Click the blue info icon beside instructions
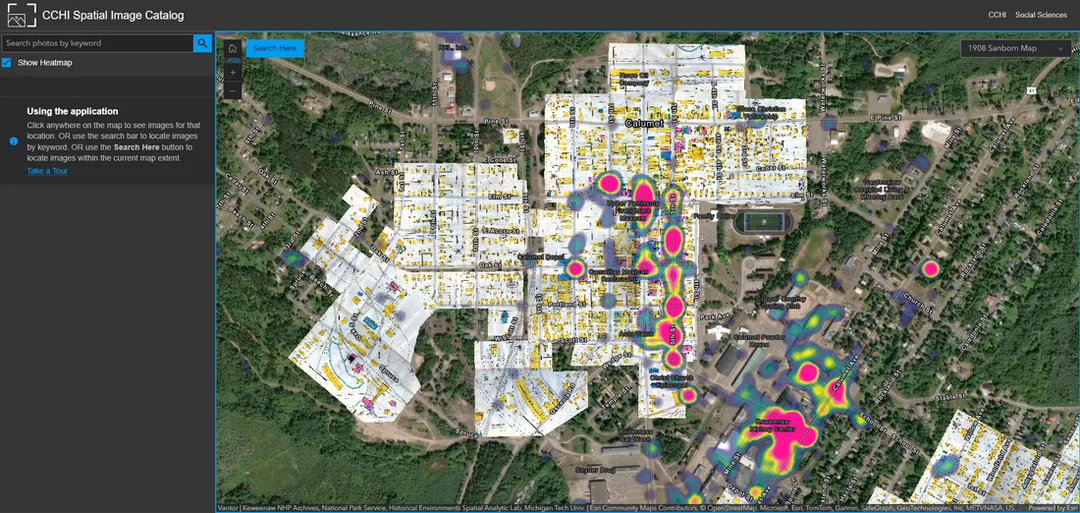The image size is (1080, 513). point(14,141)
